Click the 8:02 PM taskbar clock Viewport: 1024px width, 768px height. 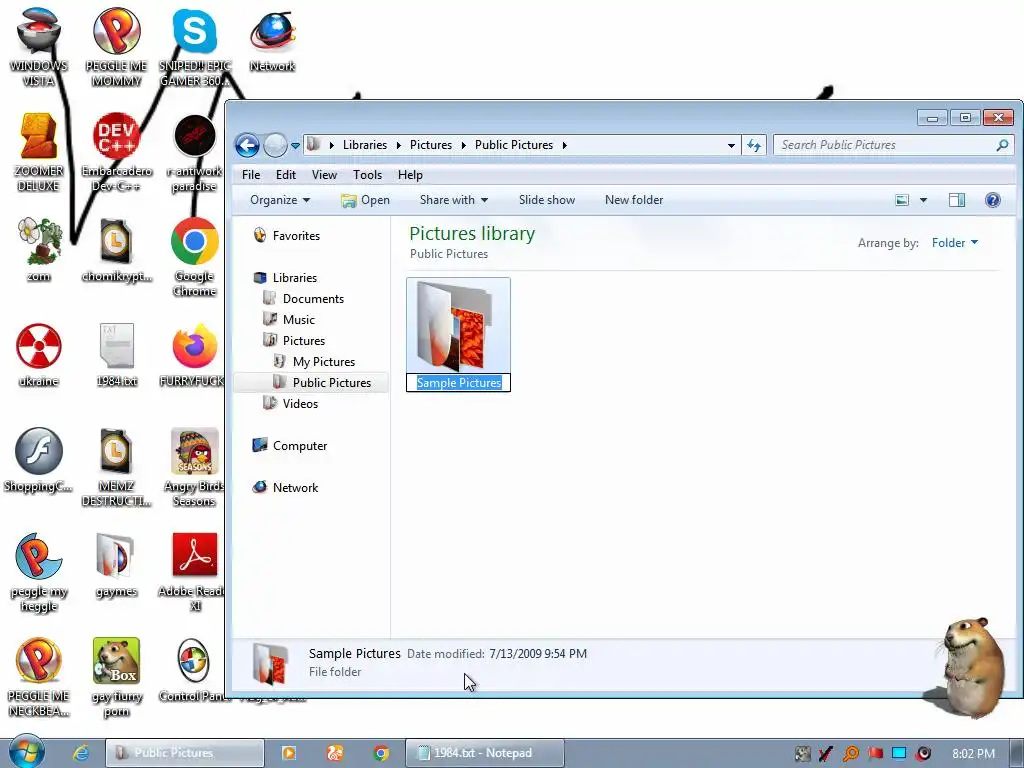coord(974,754)
